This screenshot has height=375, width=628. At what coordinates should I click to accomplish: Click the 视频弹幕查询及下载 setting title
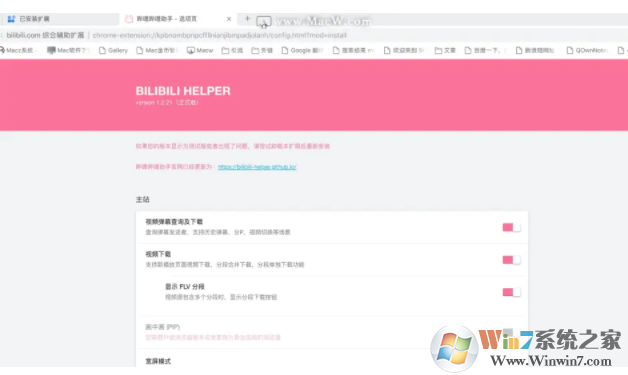pyautogui.click(x=174, y=222)
